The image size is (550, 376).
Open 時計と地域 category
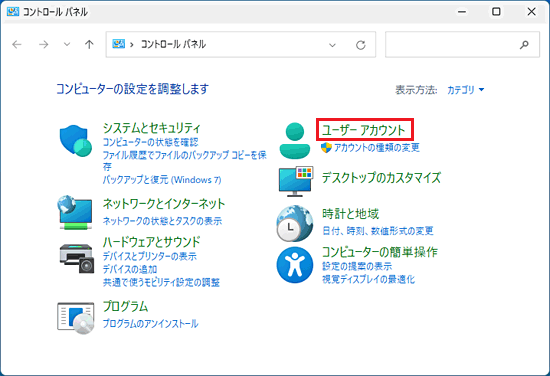pos(350,214)
